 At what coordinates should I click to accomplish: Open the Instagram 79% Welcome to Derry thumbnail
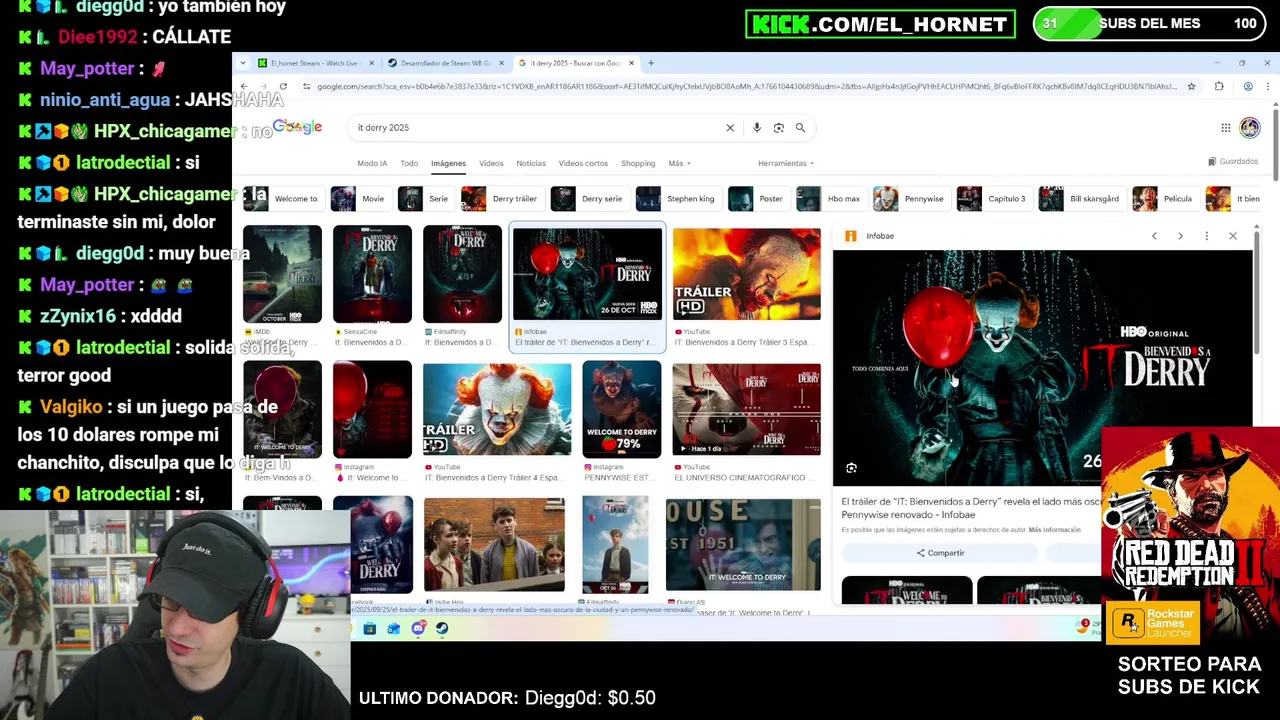(621, 409)
